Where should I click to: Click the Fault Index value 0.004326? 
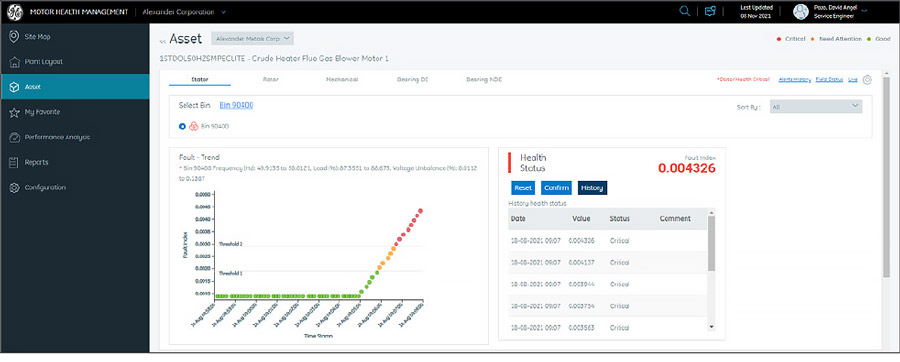click(687, 168)
